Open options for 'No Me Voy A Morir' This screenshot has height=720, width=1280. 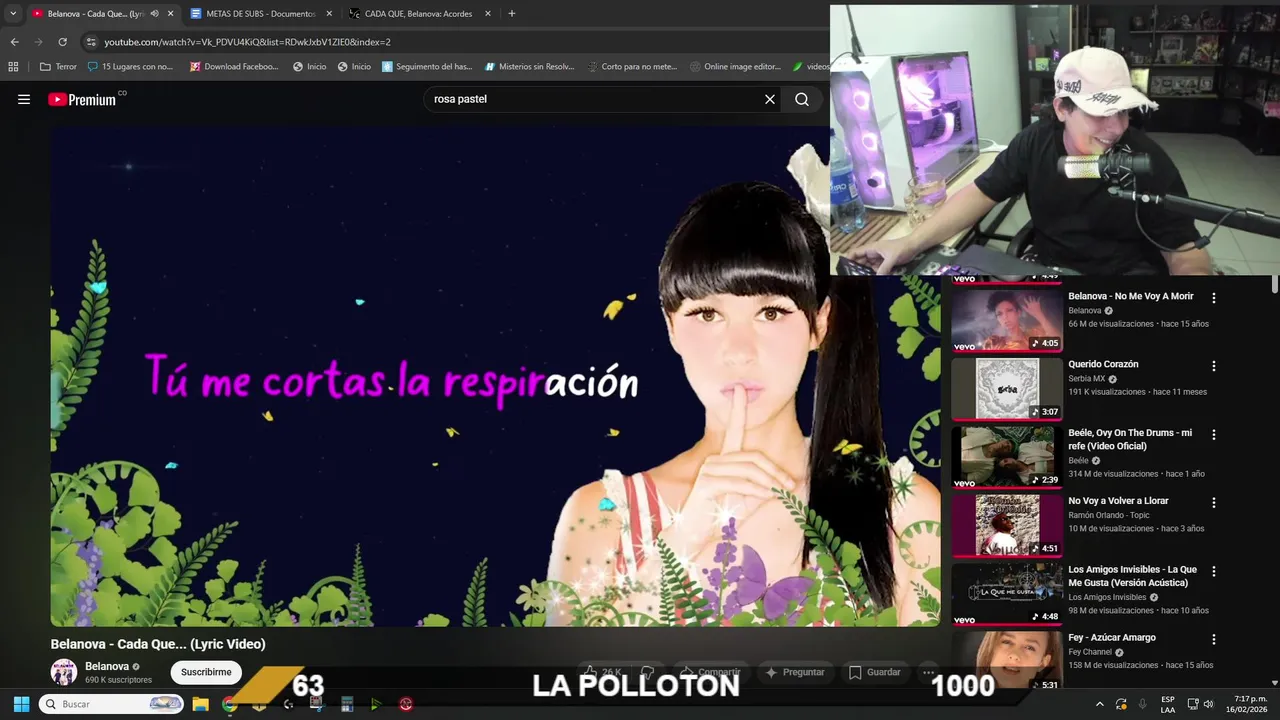click(1214, 298)
